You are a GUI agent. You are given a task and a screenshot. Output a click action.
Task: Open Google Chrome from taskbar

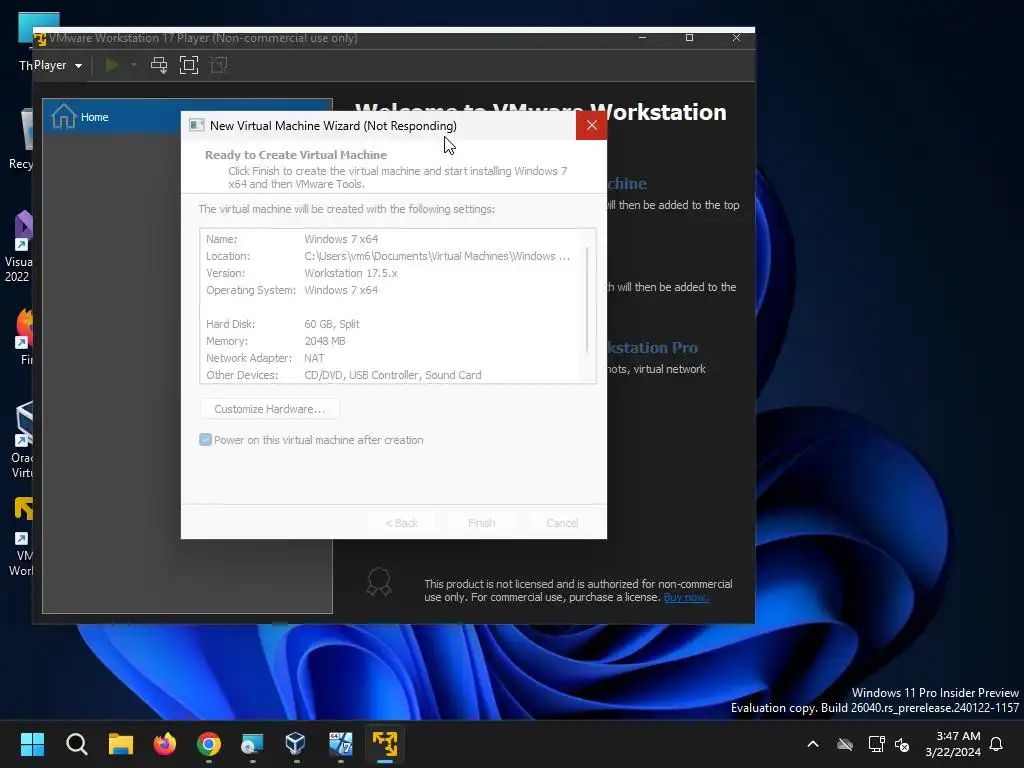click(209, 744)
